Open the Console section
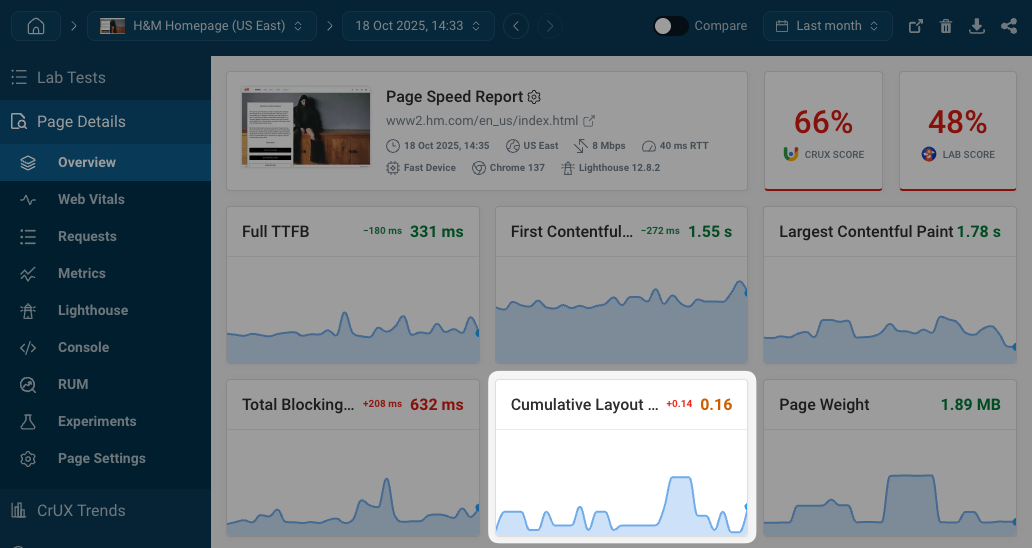Screen dimensions: 1032x548 click(105, 347)
